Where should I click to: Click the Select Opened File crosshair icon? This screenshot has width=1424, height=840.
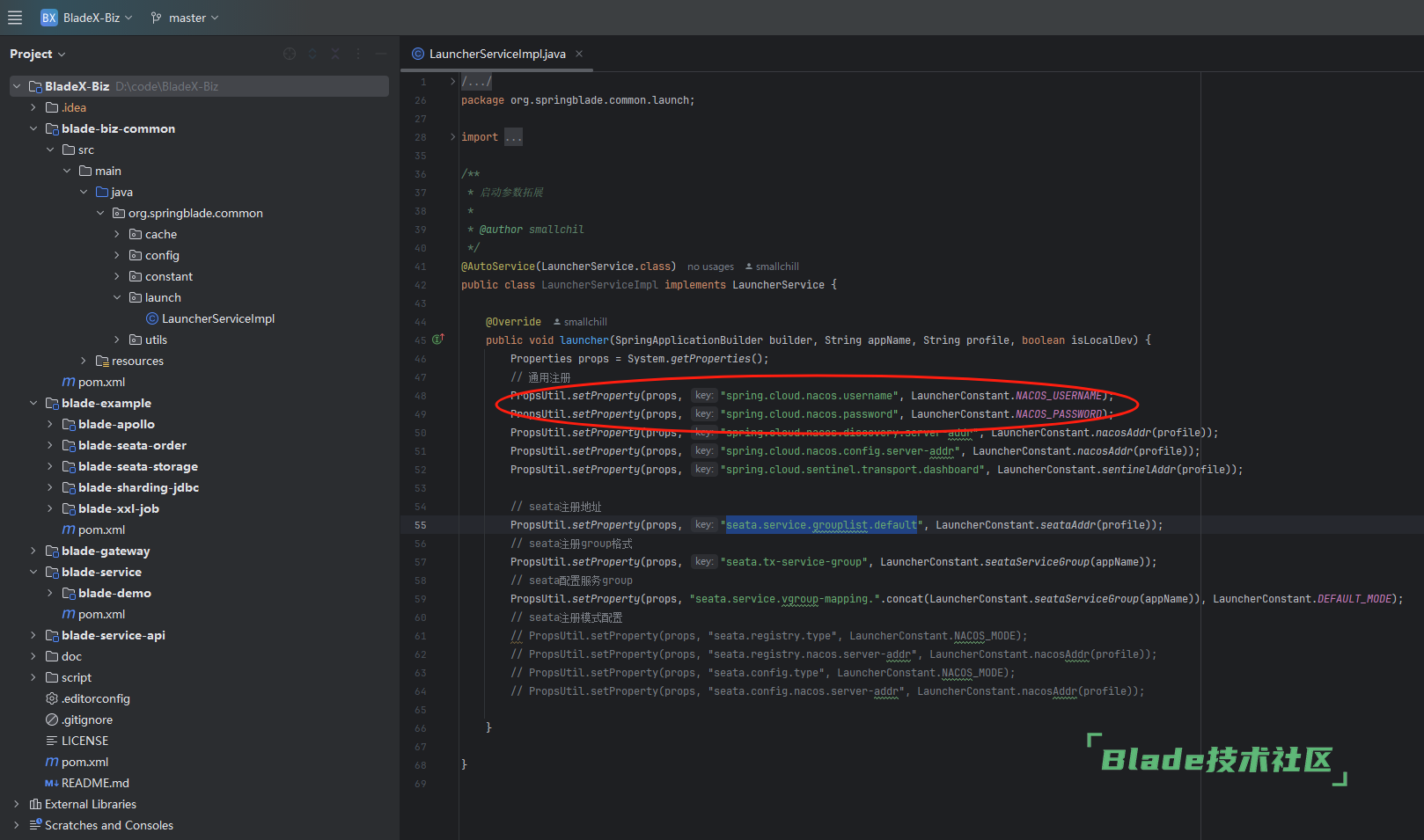coord(290,54)
